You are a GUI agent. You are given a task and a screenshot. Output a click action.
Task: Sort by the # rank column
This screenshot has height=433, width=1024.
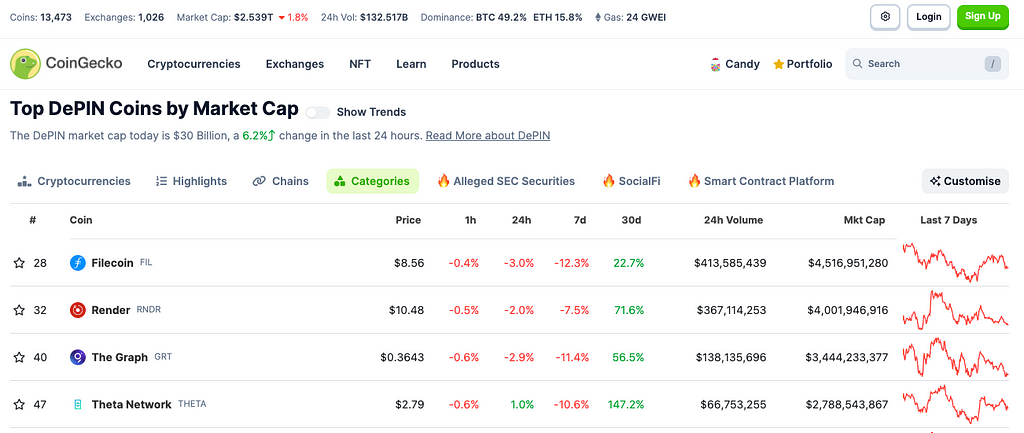(33, 220)
